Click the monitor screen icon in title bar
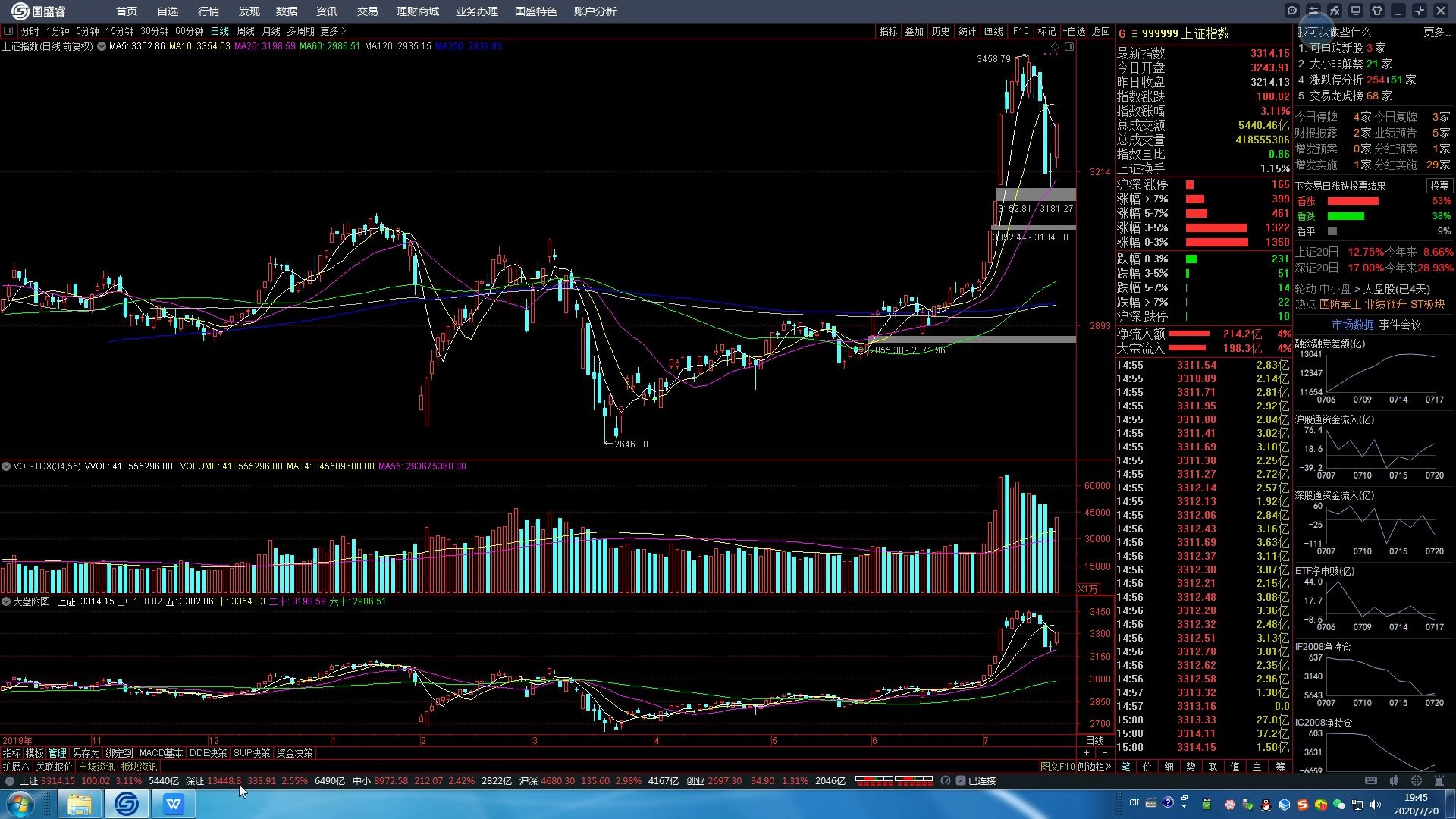Screen dimensions: 1456x819 (1356, 11)
